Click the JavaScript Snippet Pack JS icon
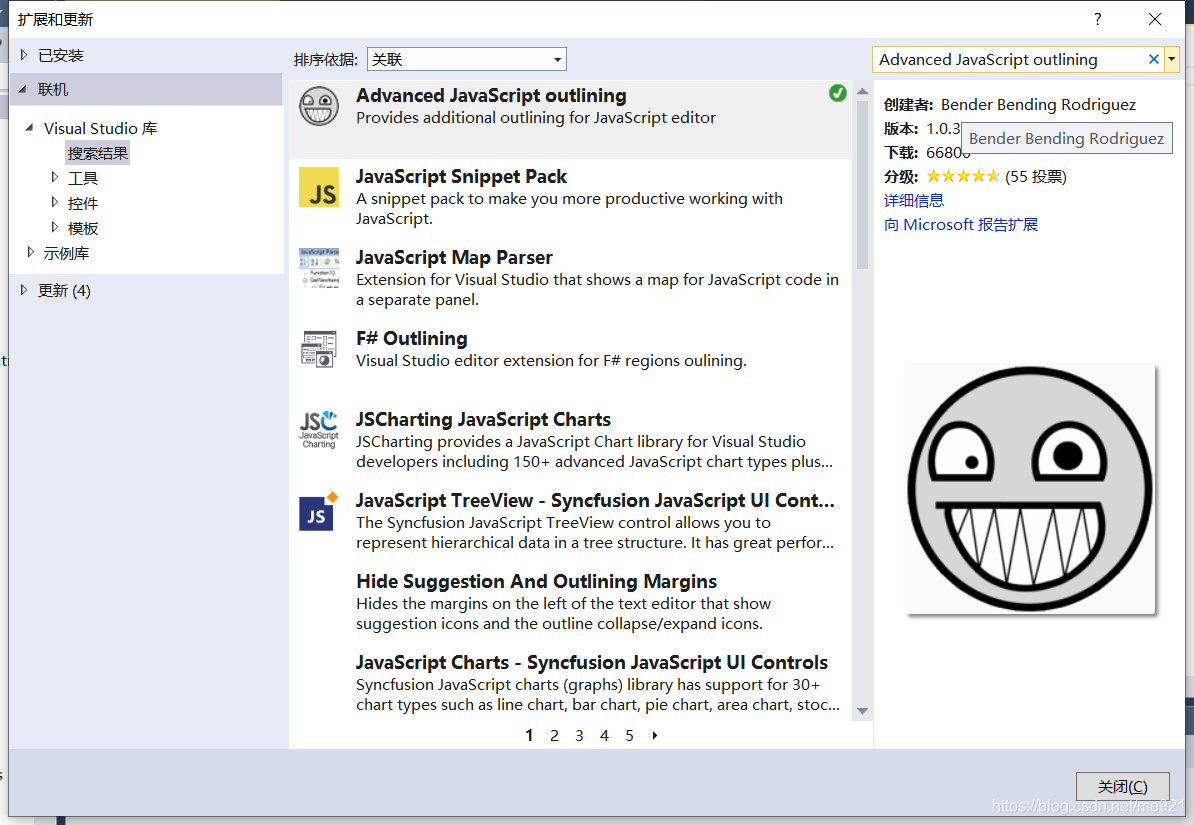1194x825 pixels. point(318,187)
